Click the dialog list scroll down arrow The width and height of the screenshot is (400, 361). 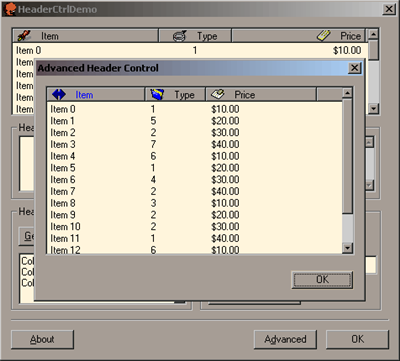(x=348, y=248)
